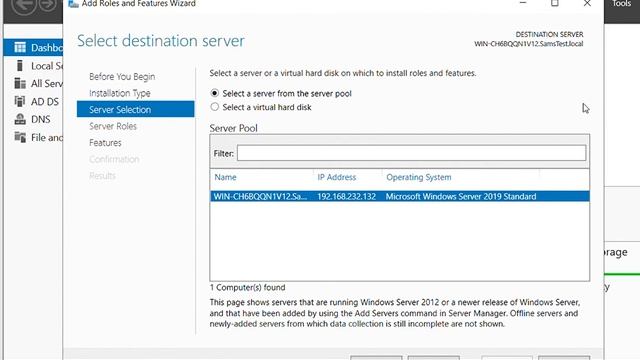The height and width of the screenshot is (360, 640).
Task: Click the DNS sidebar label
Action: pyautogui.click(x=40, y=119)
